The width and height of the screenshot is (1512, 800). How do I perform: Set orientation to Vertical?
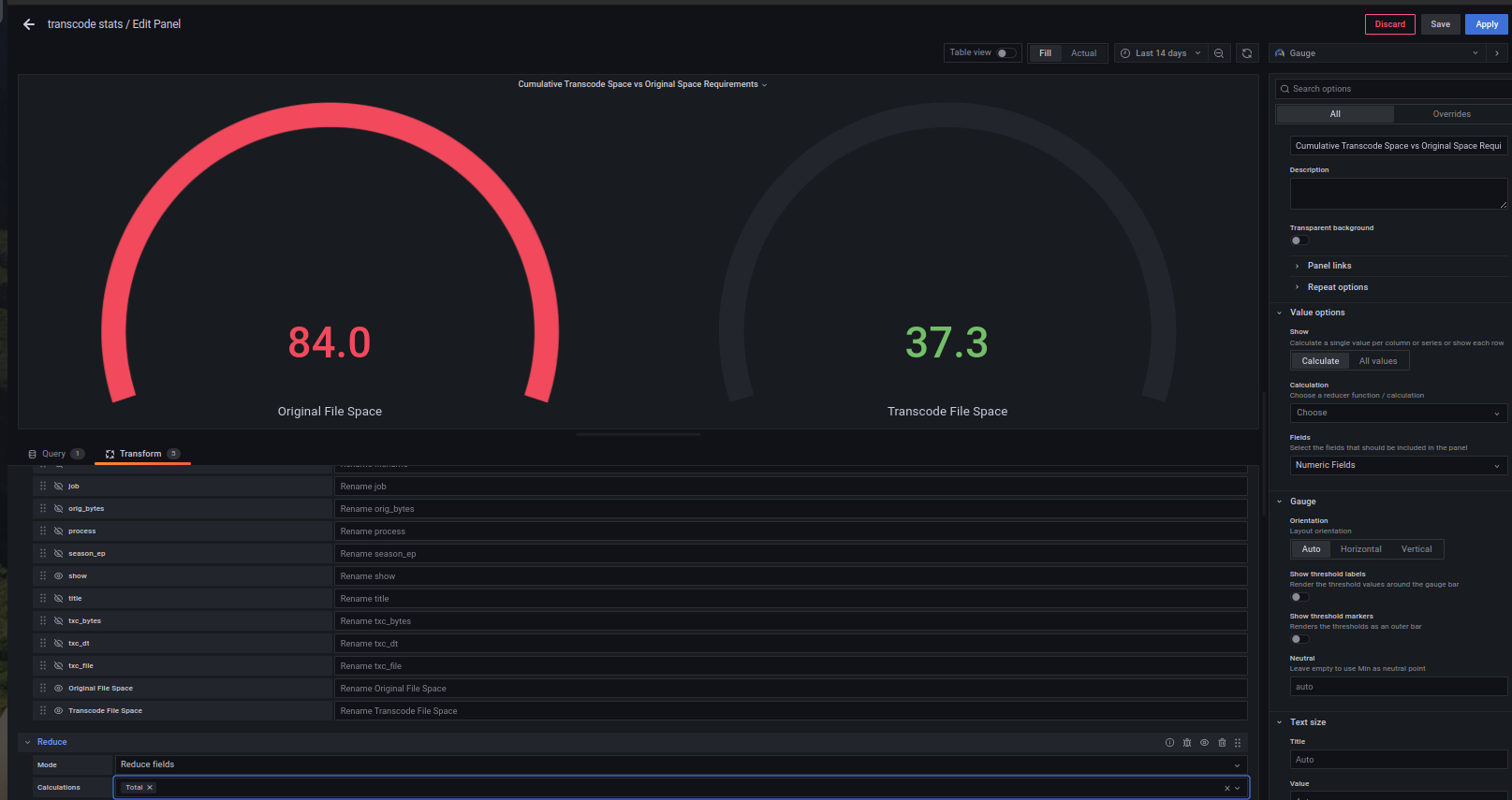(1417, 549)
